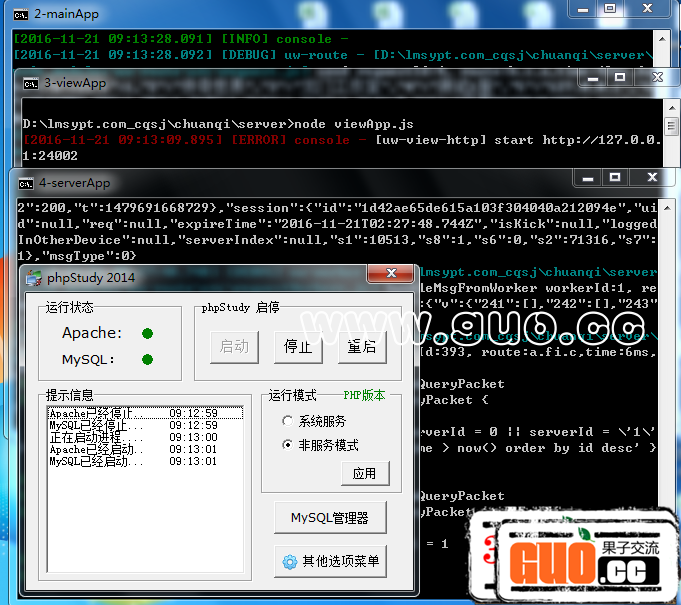Image resolution: width=681 pixels, height=605 pixels.
Task: Click scroll-up arrow in 4-serverApp console
Action: [x=666, y=208]
